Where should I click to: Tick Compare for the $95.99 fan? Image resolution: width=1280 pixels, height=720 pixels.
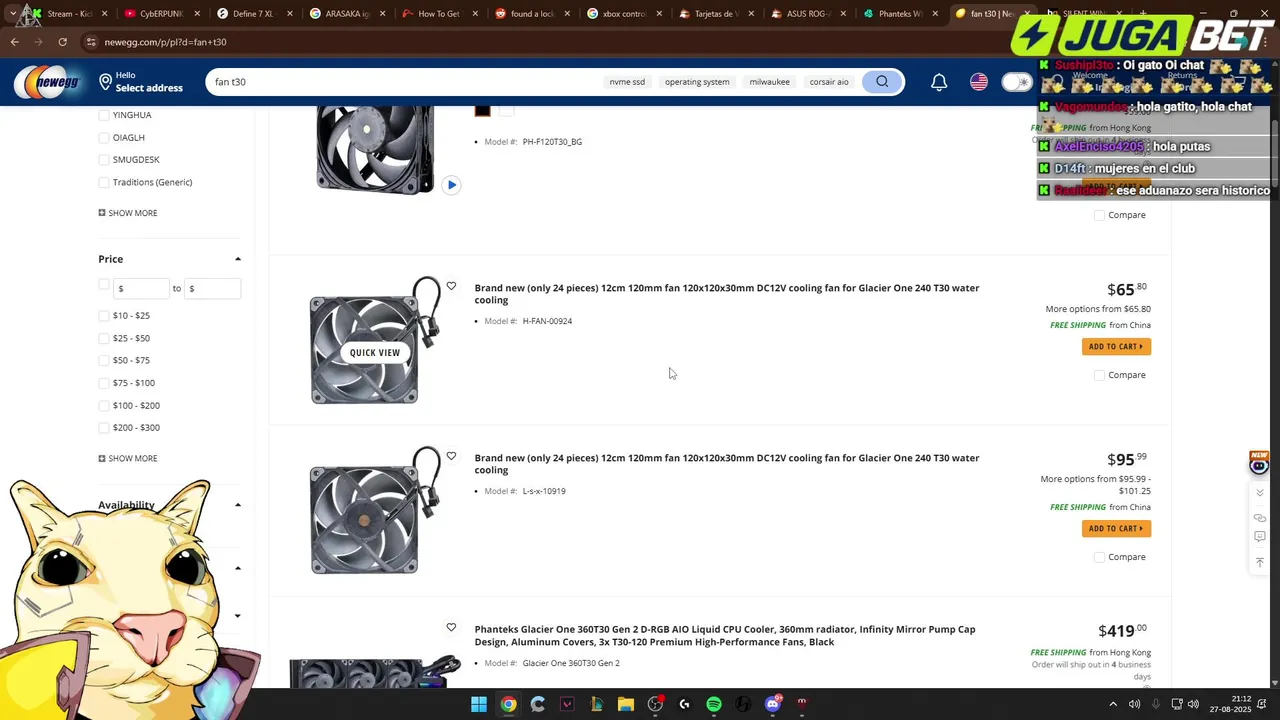point(1100,557)
